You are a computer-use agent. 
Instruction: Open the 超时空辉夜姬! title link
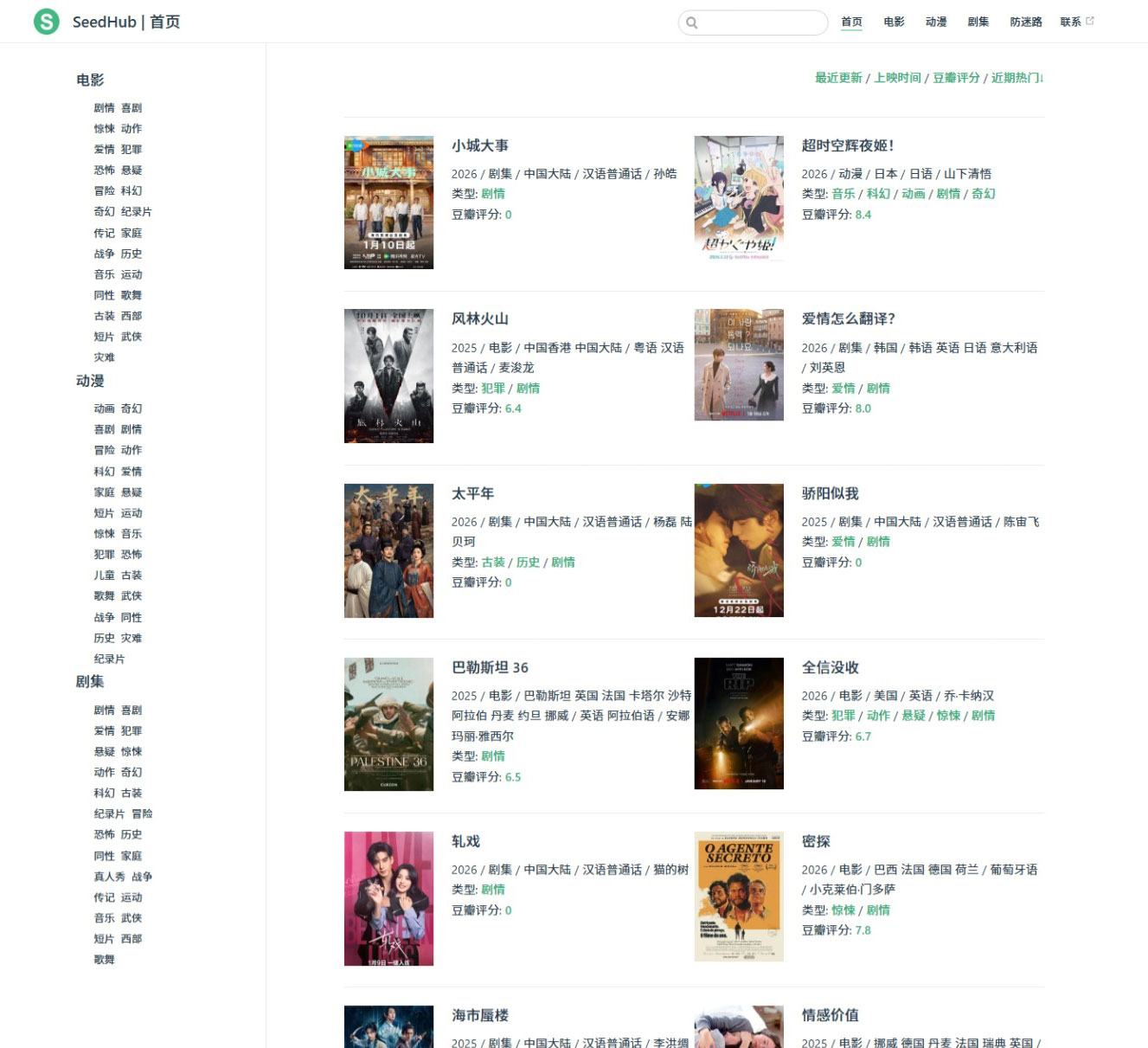pos(847,145)
